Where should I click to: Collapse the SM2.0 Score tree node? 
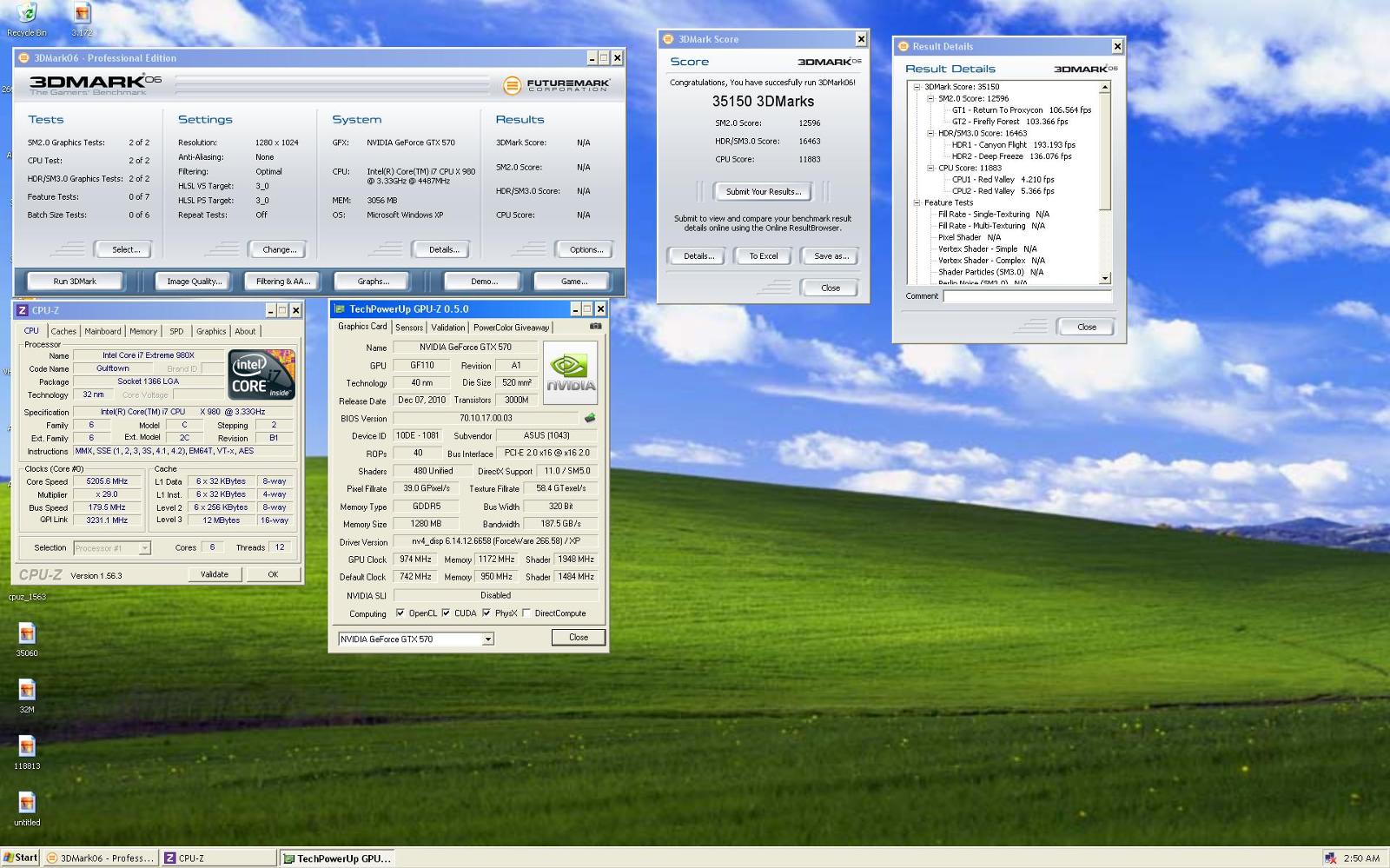930,98
